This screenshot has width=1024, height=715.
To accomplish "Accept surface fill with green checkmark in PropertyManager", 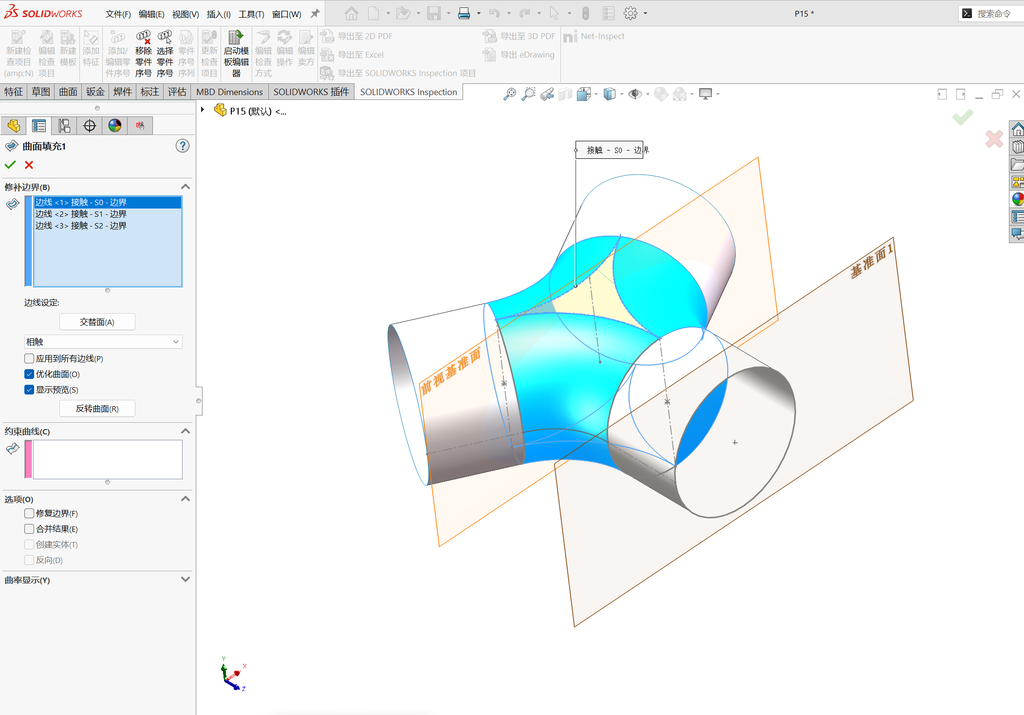I will [10, 165].
